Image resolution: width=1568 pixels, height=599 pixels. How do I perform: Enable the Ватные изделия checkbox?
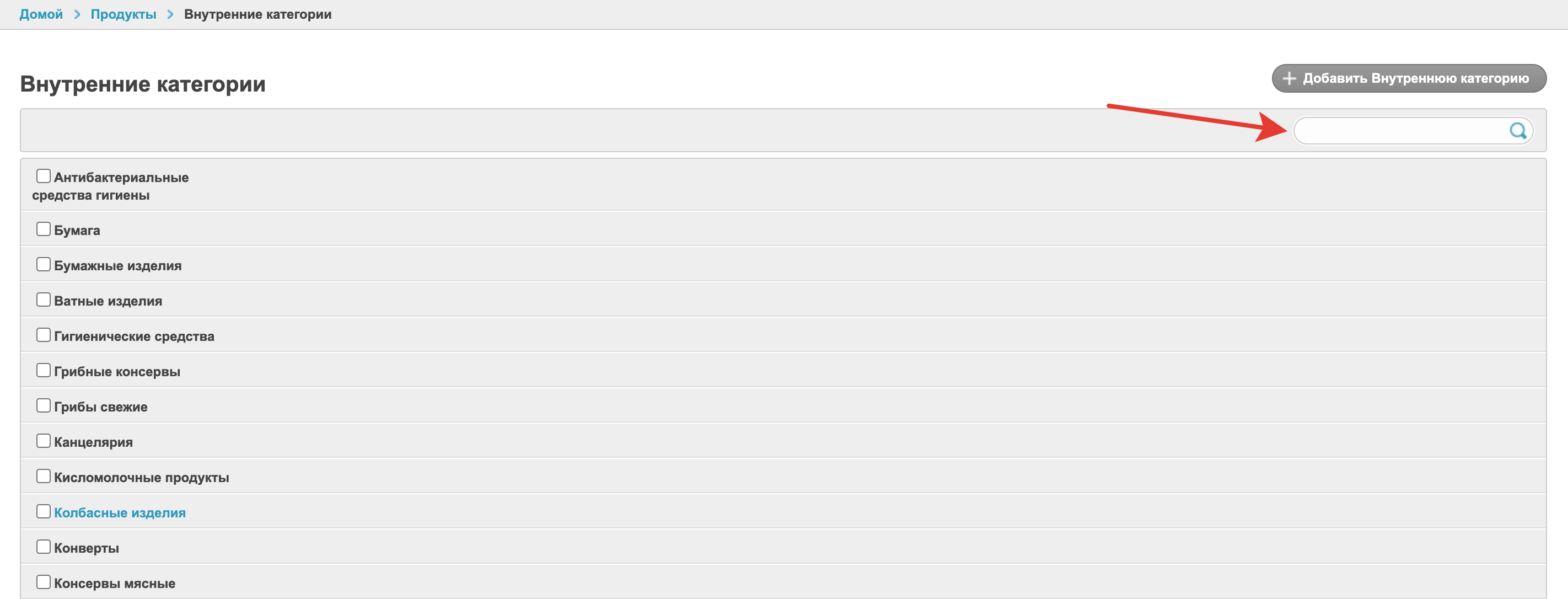pyautogui.click(x=43, y=300)
